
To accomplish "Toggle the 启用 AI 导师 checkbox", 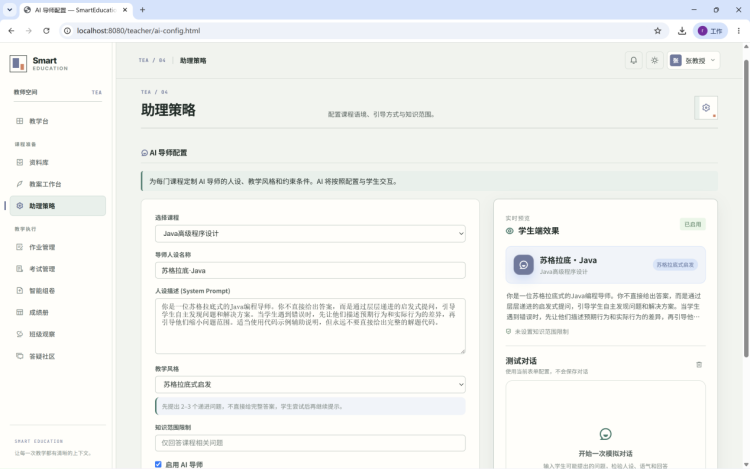I will (x=158, y=464).
